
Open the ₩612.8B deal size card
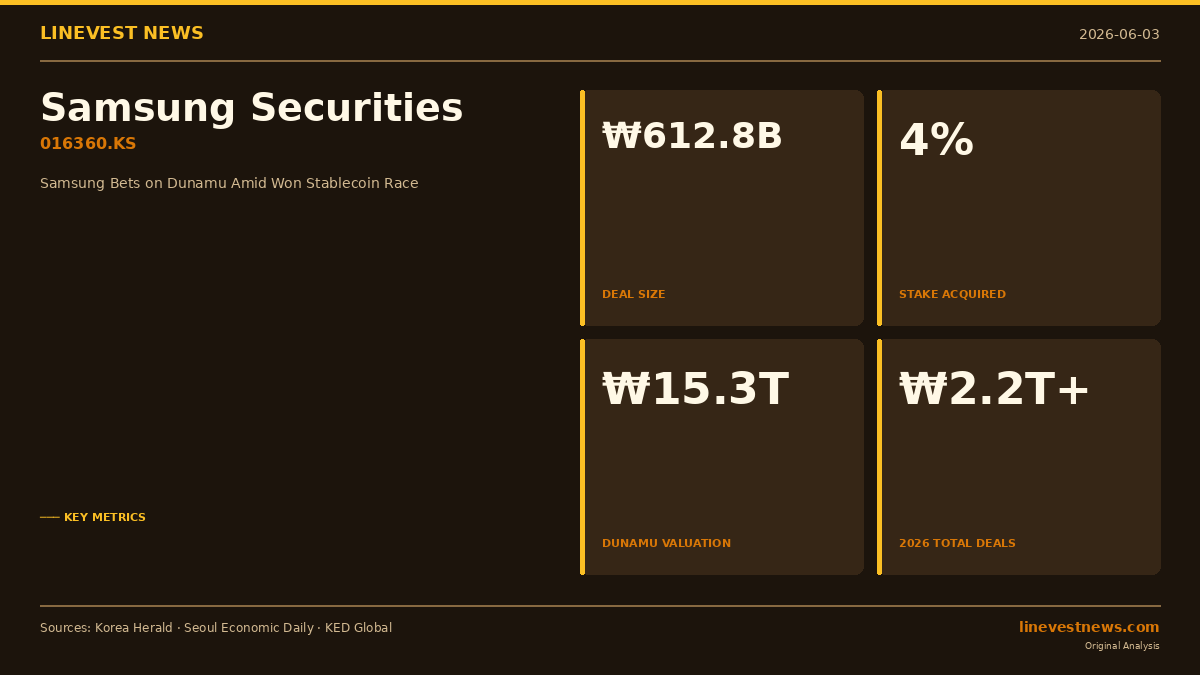[722, 208]
